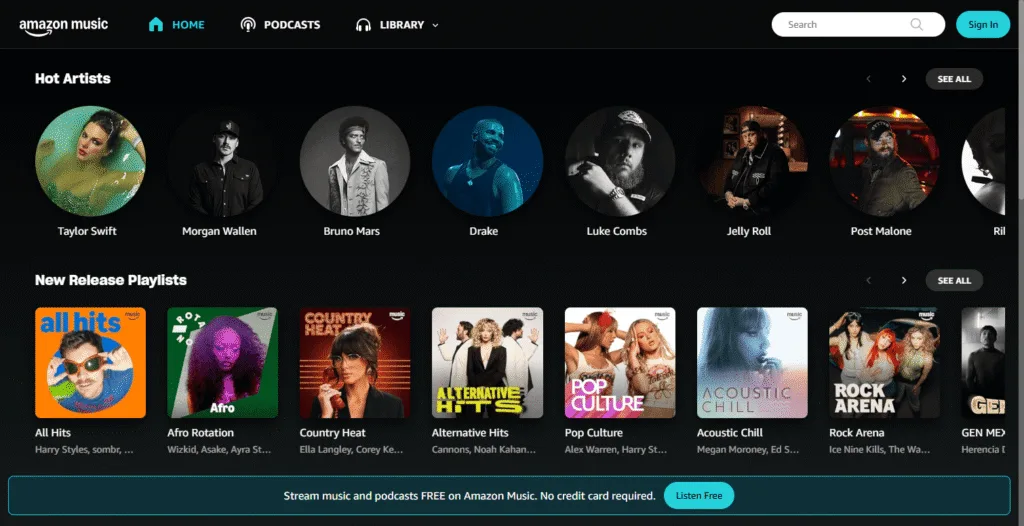
Task: Open Jelly Roll artist photo
Action: tap(752, 161)
